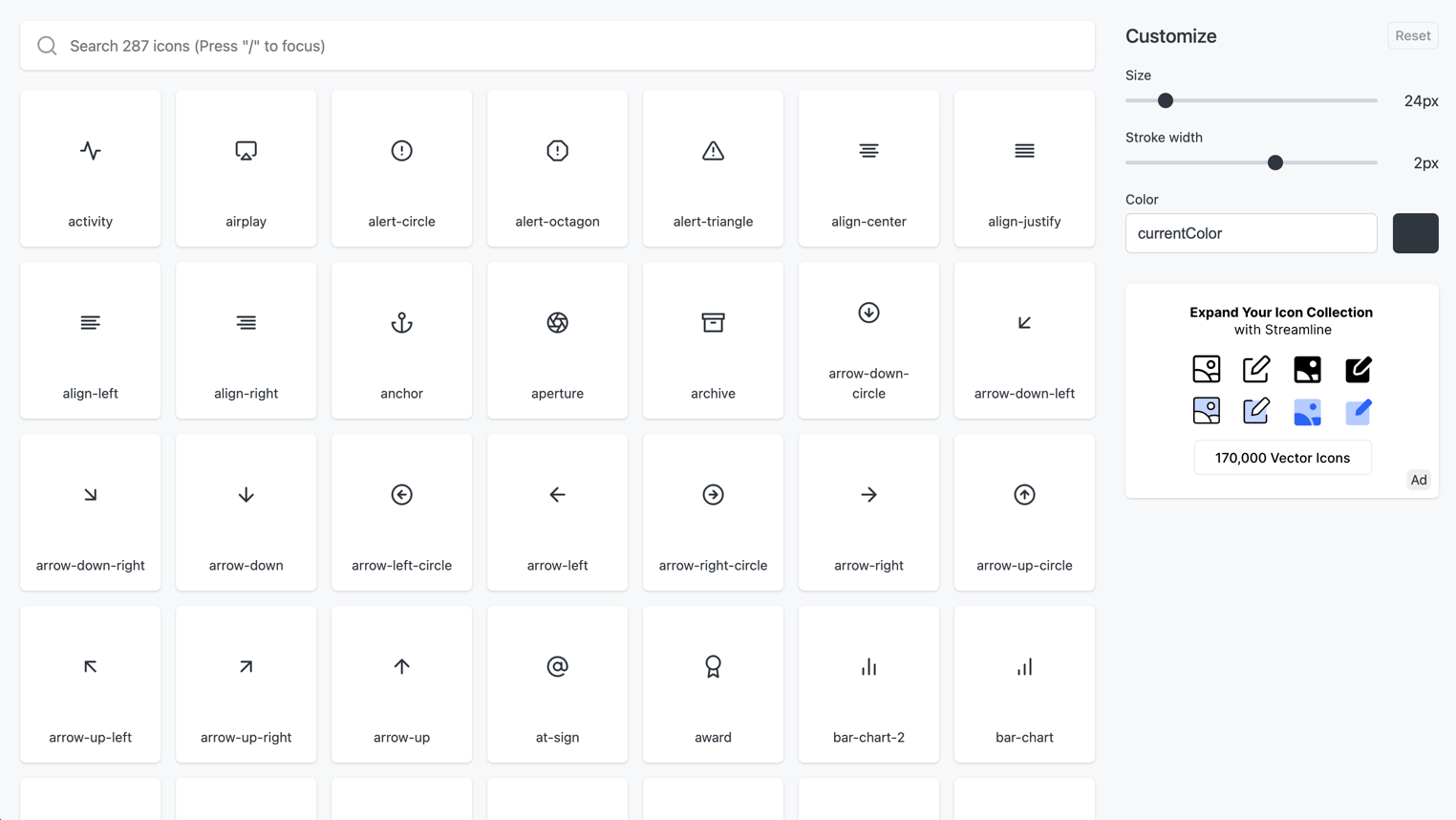Click the arrow-left-circle icon
The image size is (1456, 820).
[x=401, y=512]
